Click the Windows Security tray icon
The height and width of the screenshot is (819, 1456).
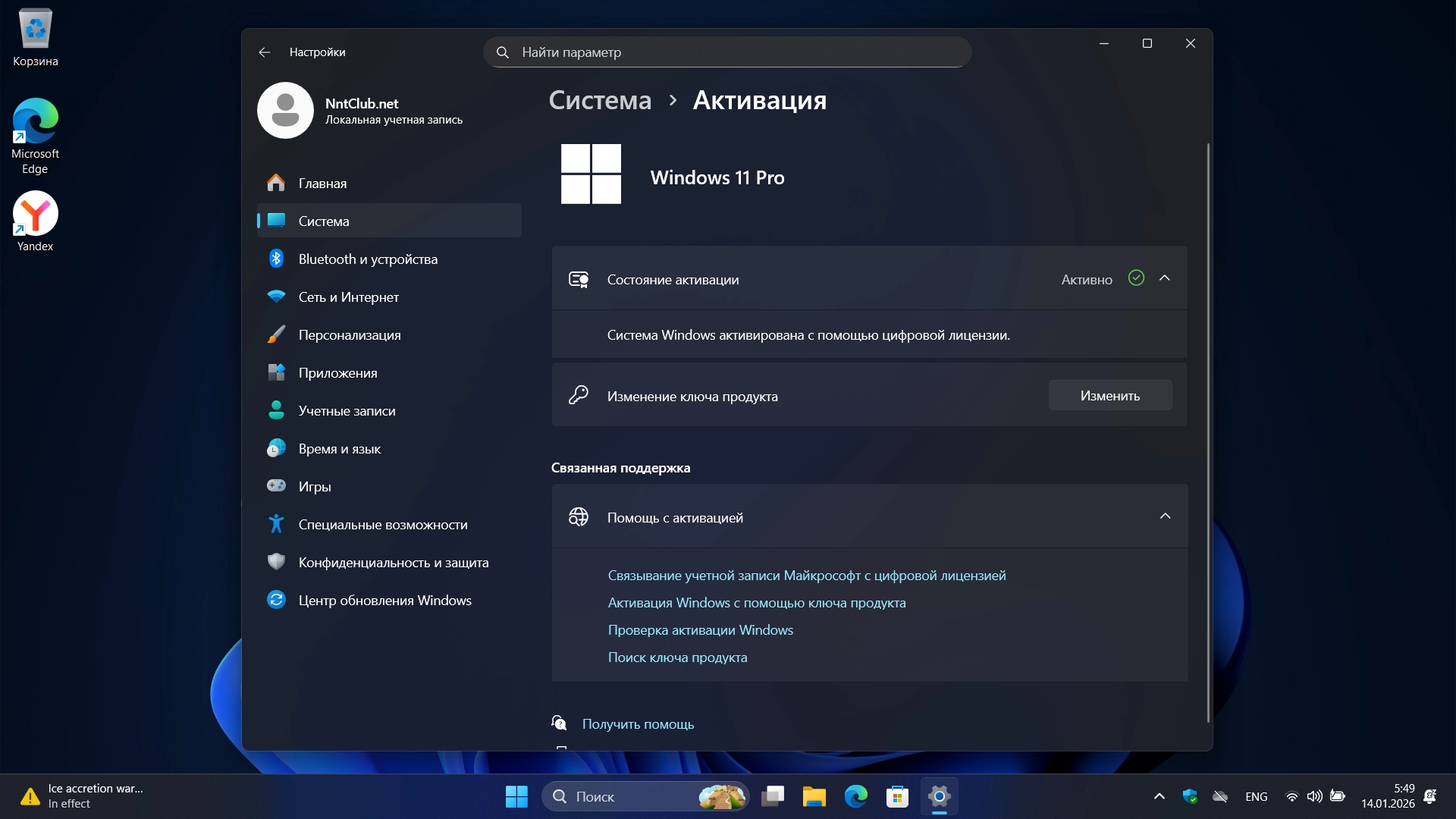tap(1190, 797)
